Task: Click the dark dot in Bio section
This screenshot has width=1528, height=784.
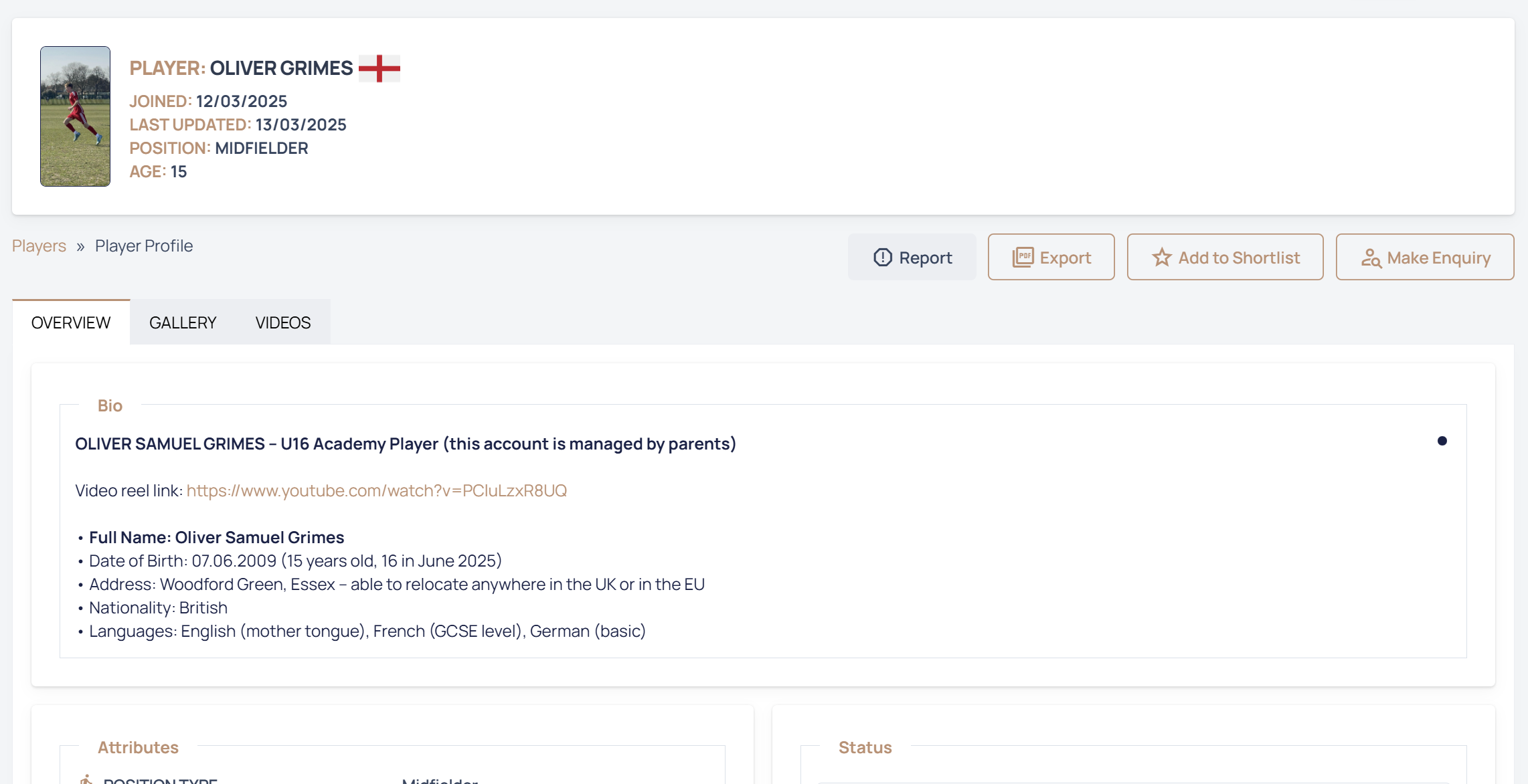Action: point(1442,441)
